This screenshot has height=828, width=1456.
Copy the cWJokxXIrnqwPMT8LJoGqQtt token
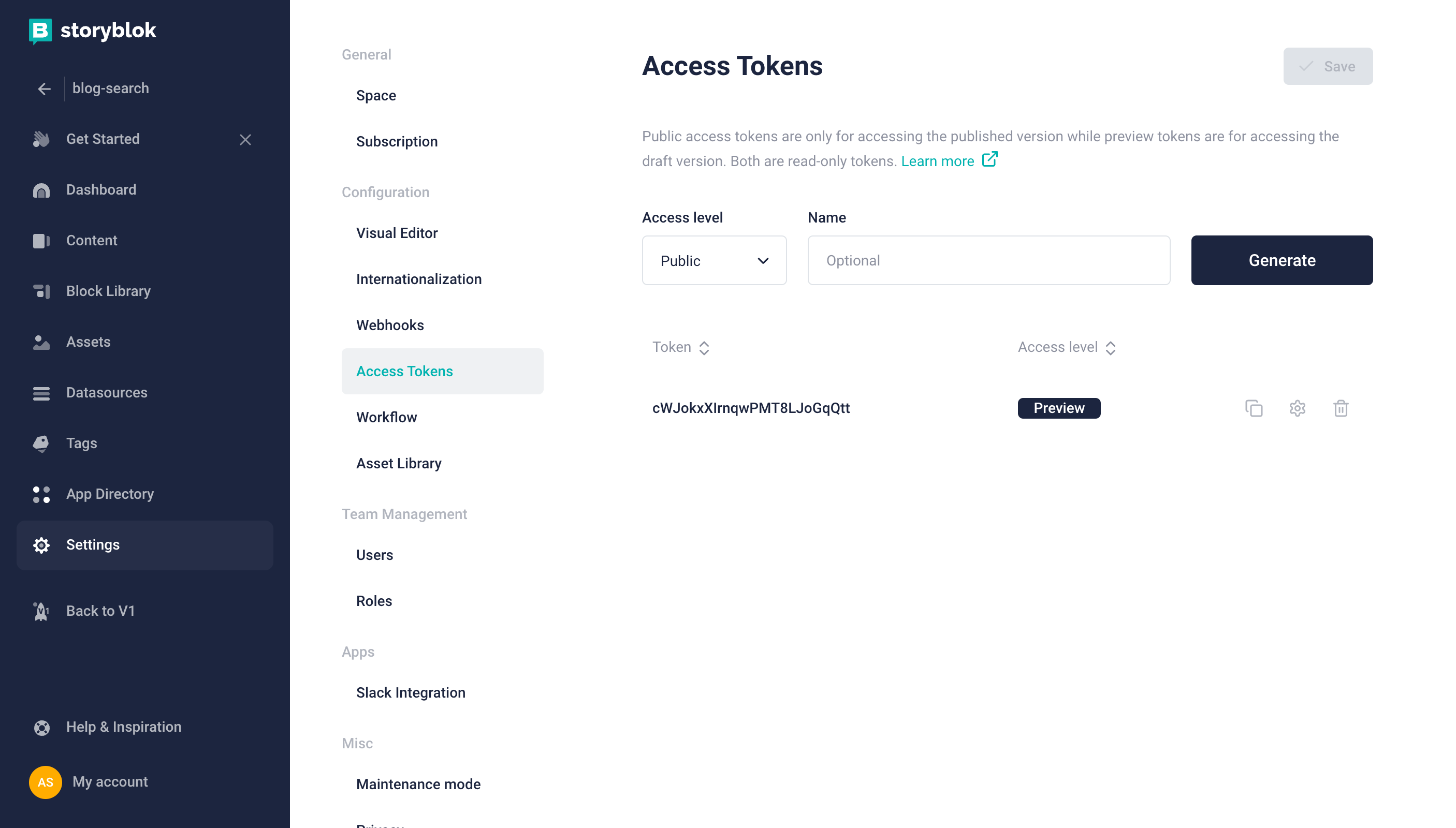tap(1254, 408)
